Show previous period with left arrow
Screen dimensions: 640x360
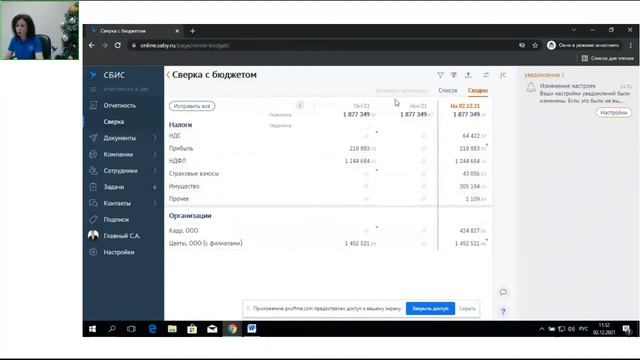pos(300,105)
